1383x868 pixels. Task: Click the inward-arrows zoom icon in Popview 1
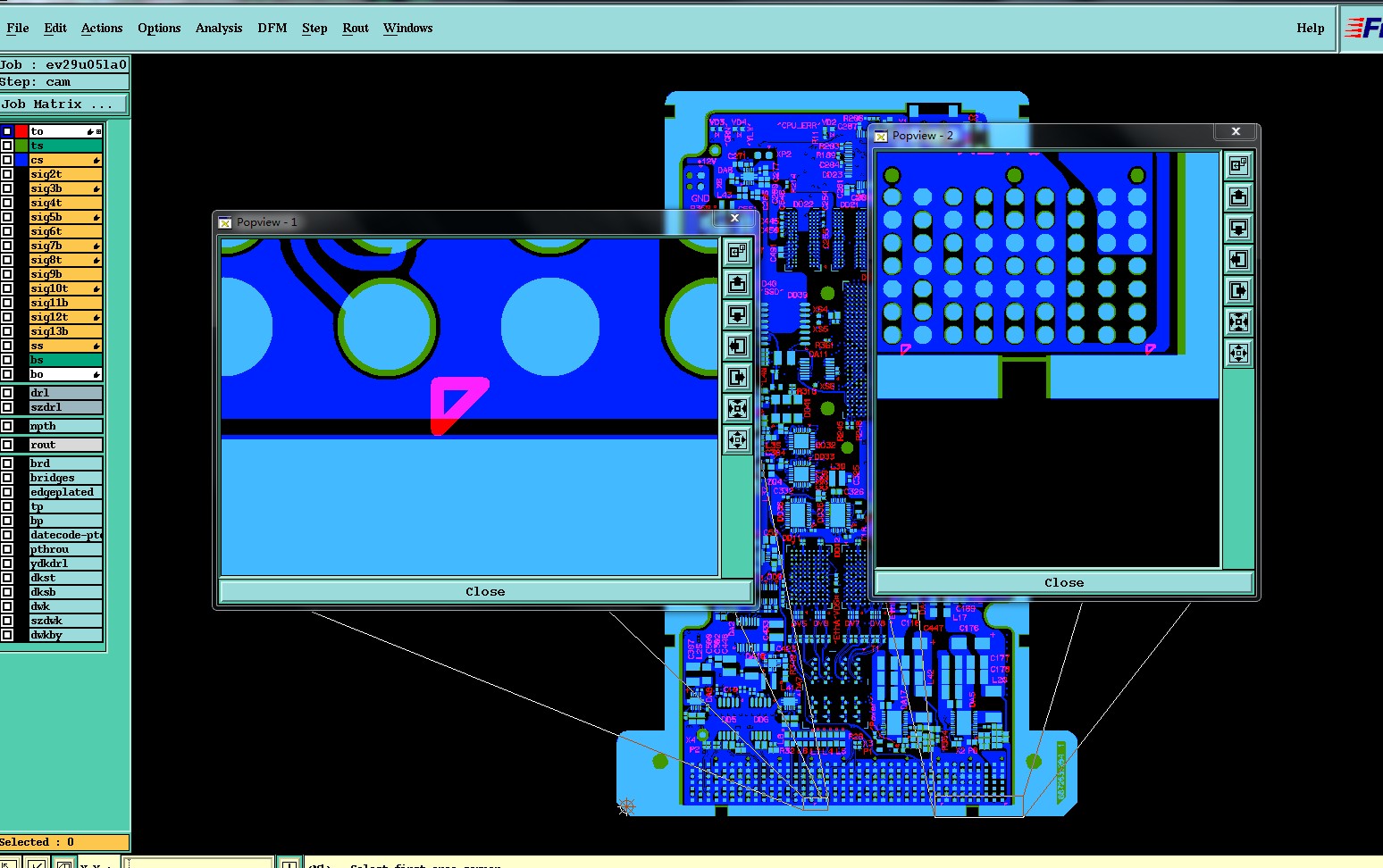pos(737,409)
